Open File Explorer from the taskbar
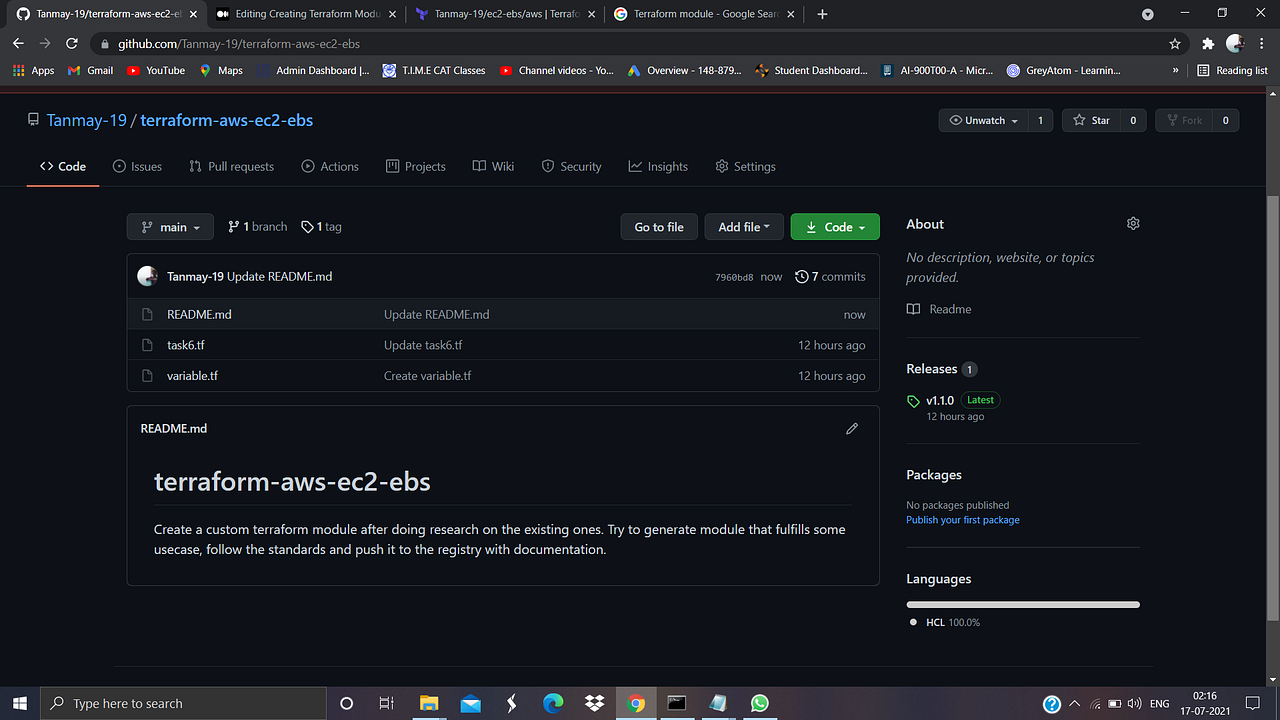 pos(429,703)
